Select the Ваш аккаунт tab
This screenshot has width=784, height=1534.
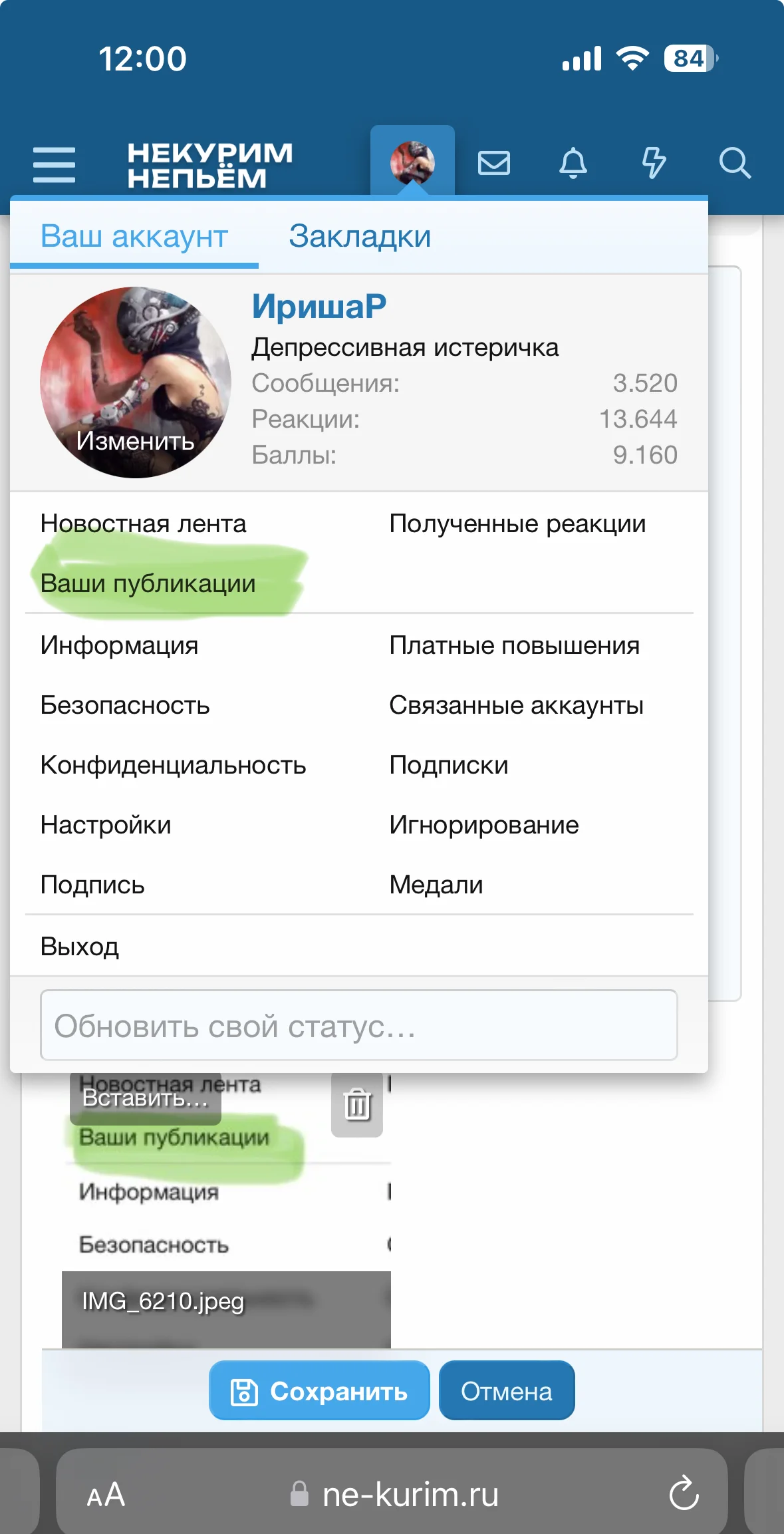134,236
